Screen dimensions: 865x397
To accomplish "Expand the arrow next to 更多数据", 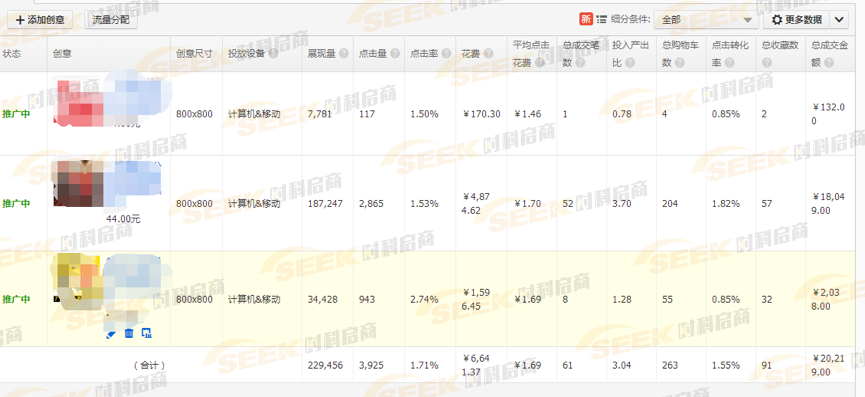I will point(839,20).
